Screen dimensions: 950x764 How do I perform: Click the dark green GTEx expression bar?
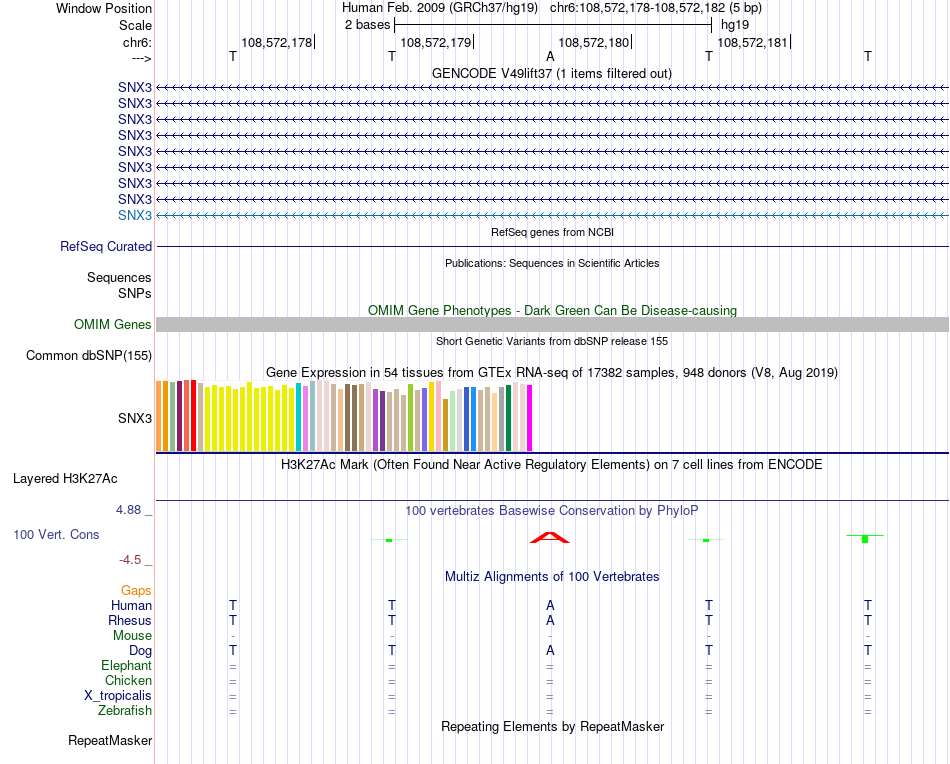509,418
